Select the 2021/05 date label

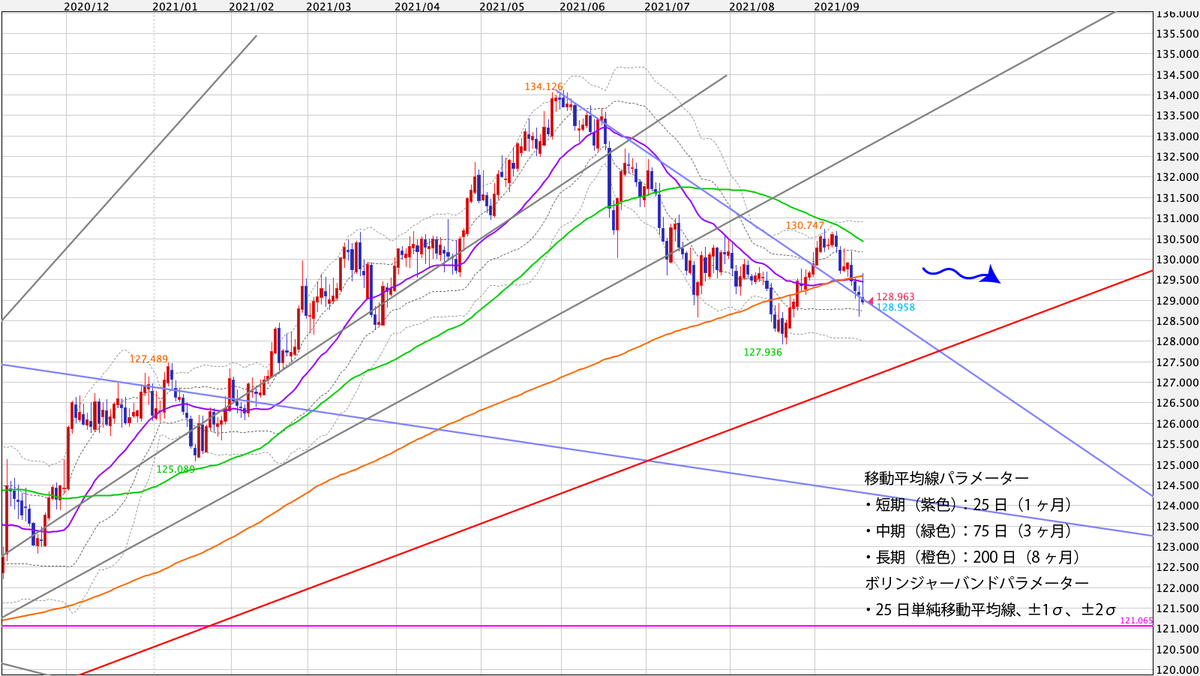pyautogui.click(x=502, y=6)
